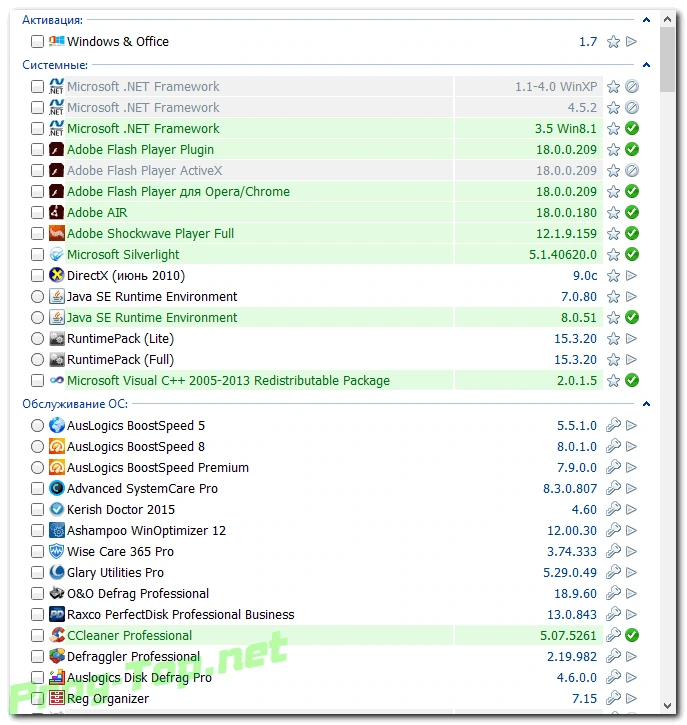Click key icon for Auslogics Disk Defrag Pro
Viewport: 687px width, 725px height.
click(x=613, y=677)
